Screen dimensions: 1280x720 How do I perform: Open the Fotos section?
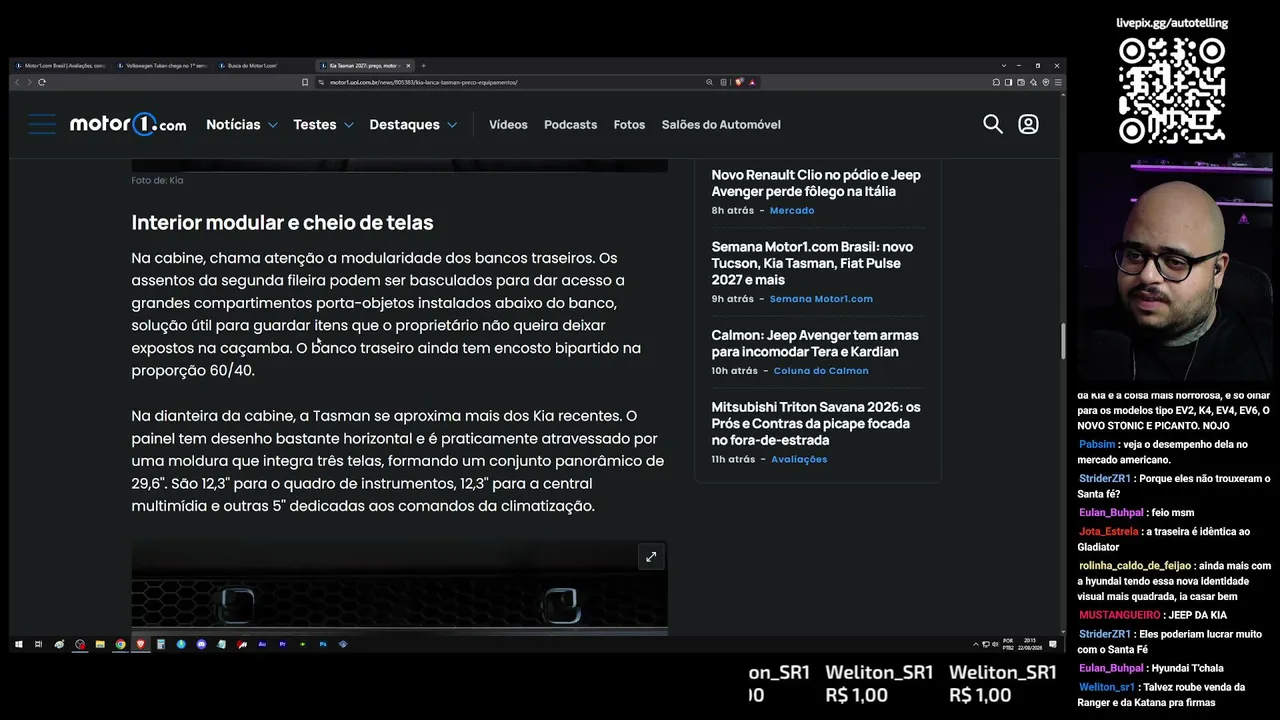pyautogui.click(x=629, y=124)
